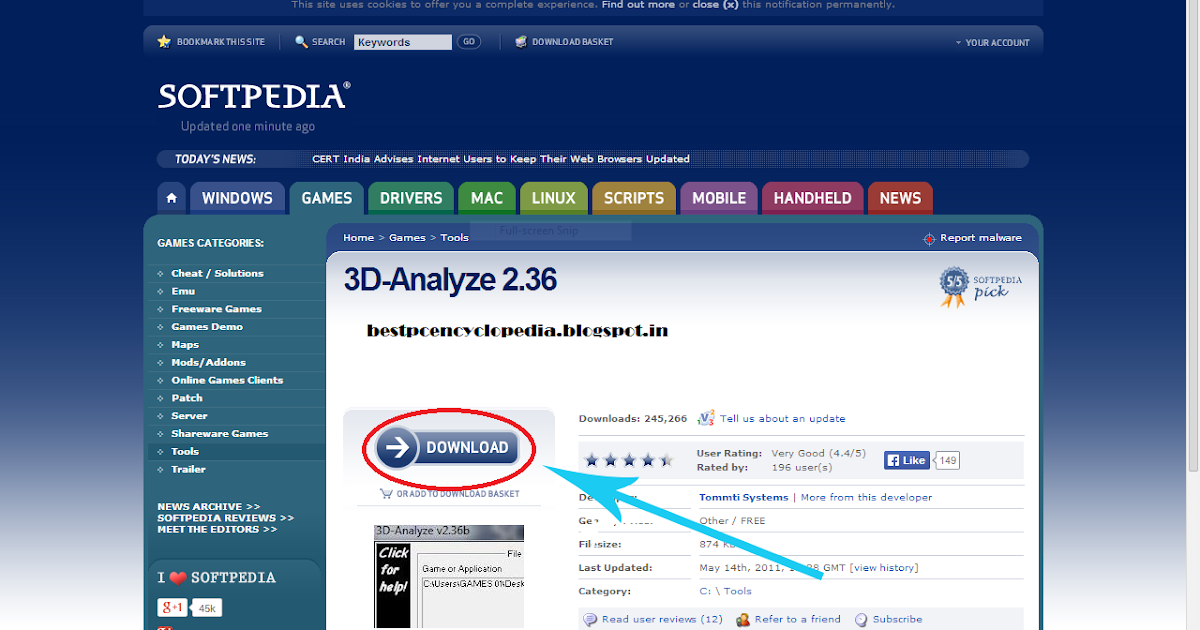
Task: Click view history link
Action: [883, 568]
